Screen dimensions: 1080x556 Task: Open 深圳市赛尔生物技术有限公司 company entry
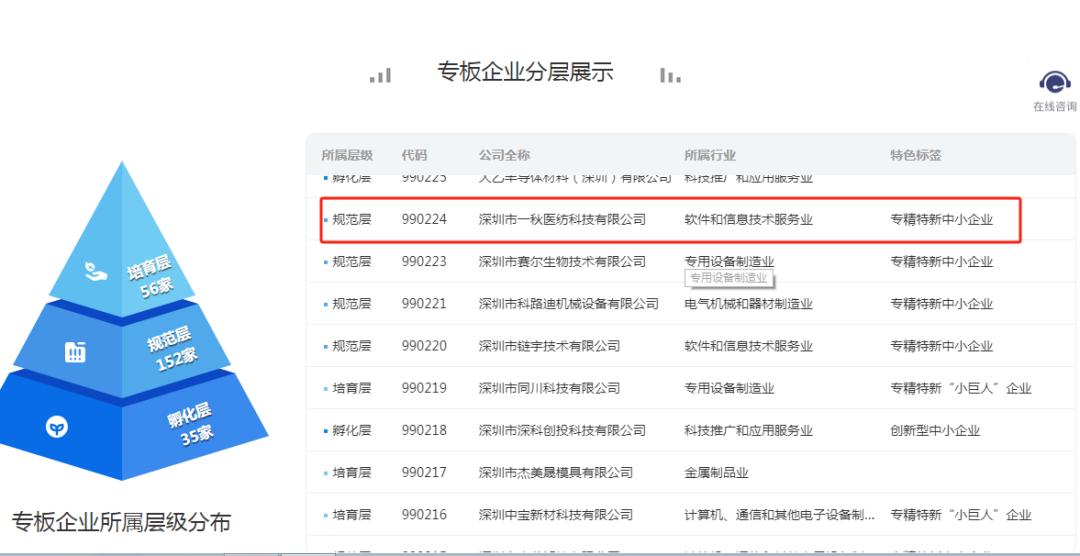(x=562, y=262)
